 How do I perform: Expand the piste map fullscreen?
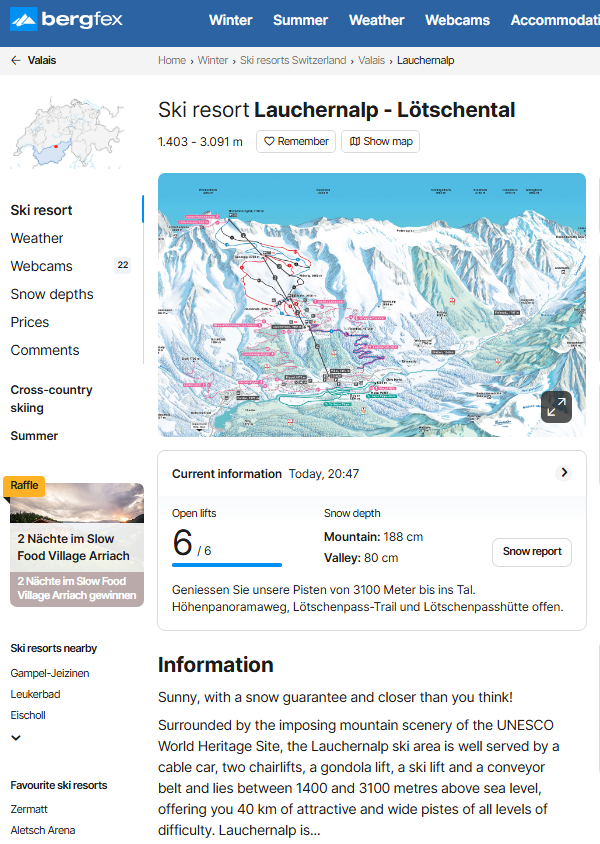(x=556, y=406)
